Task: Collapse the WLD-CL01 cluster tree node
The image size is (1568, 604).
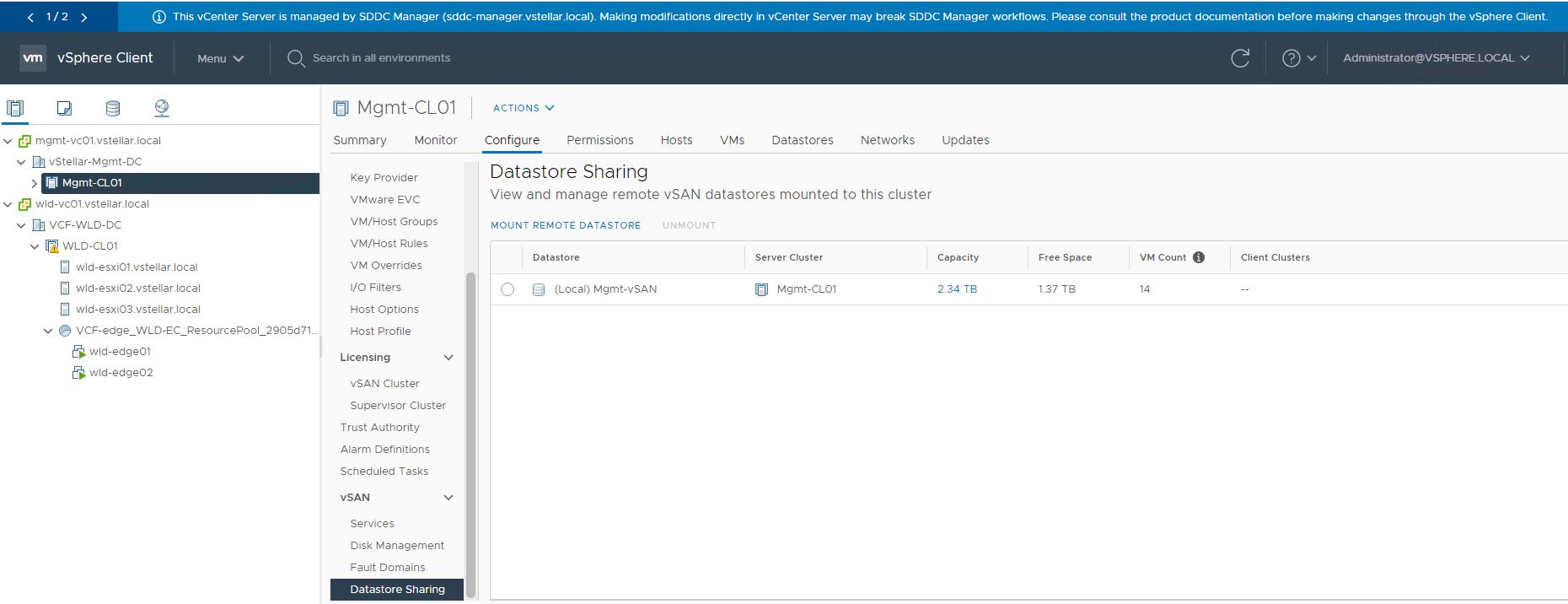Action: pyautogui.click(x=35, y=246)
